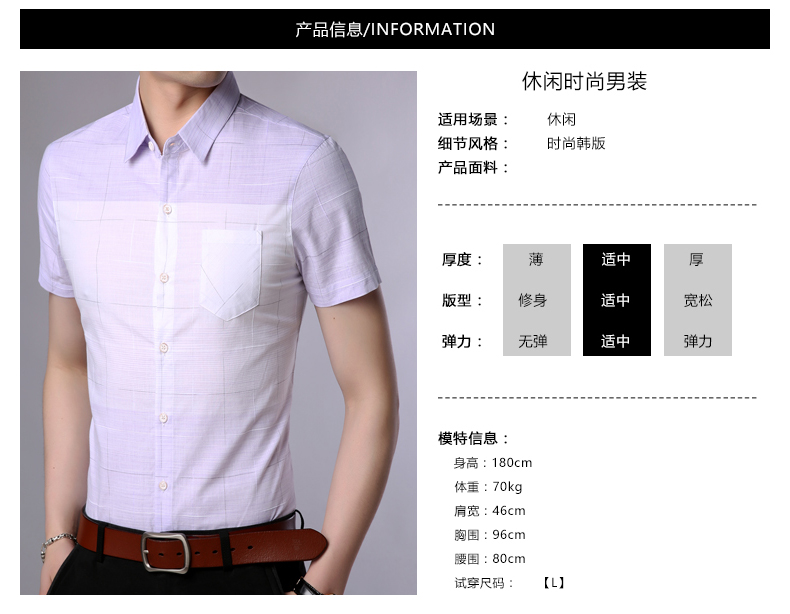Pick the 无弹 elasticity option
This screenshot has height=614, width=790.
pyautogui.click(x=533, y=341)
